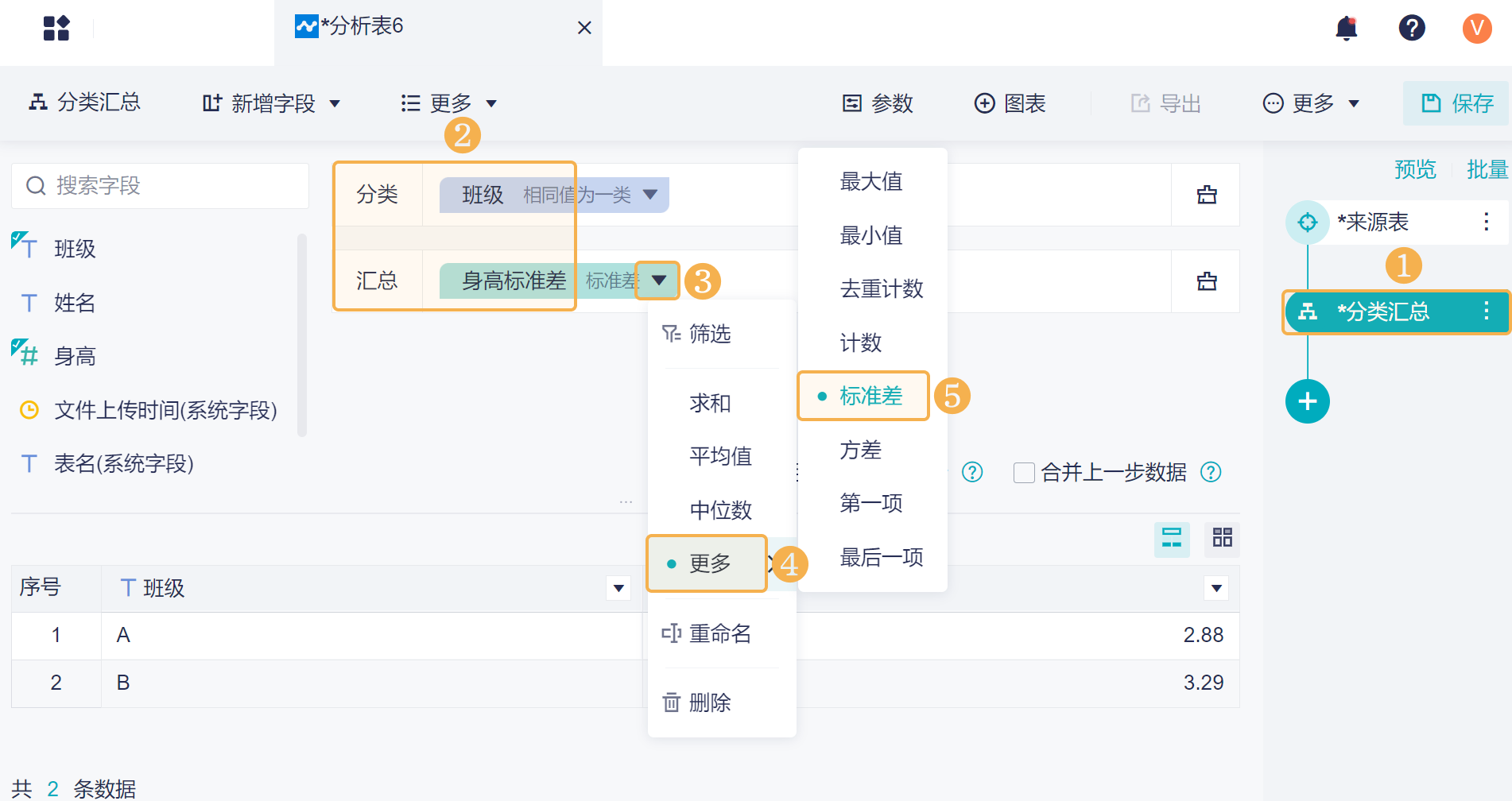Switch to the grid layout view icon

pos(1222,539)
